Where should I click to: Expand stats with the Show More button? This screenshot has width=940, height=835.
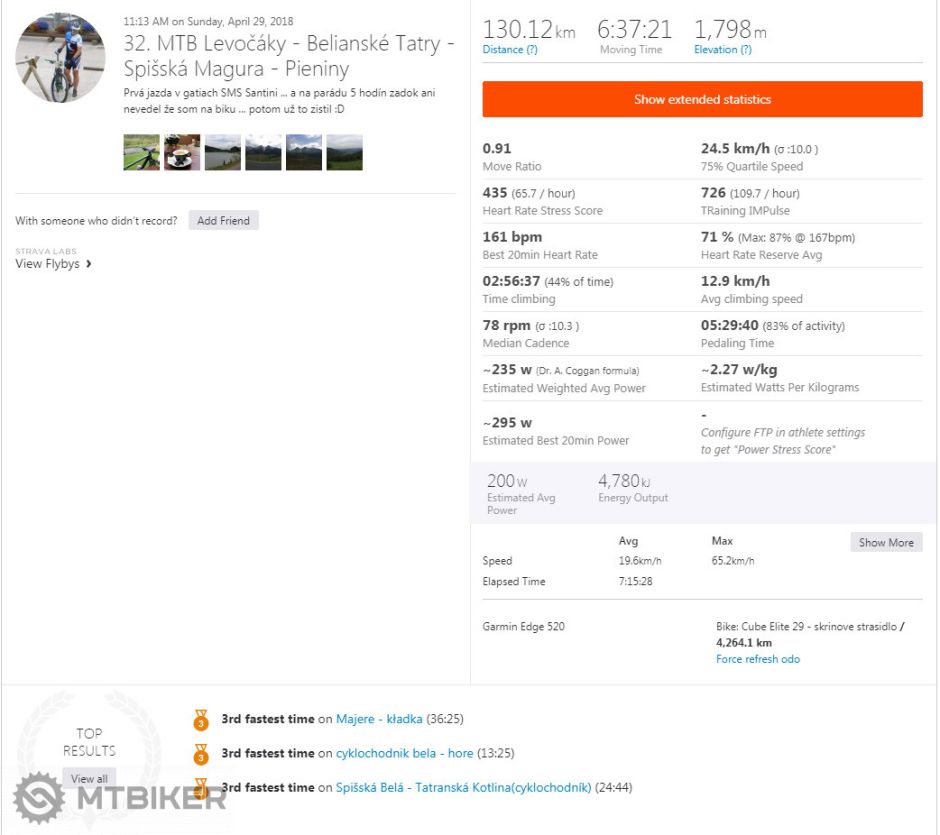point(886,542)
